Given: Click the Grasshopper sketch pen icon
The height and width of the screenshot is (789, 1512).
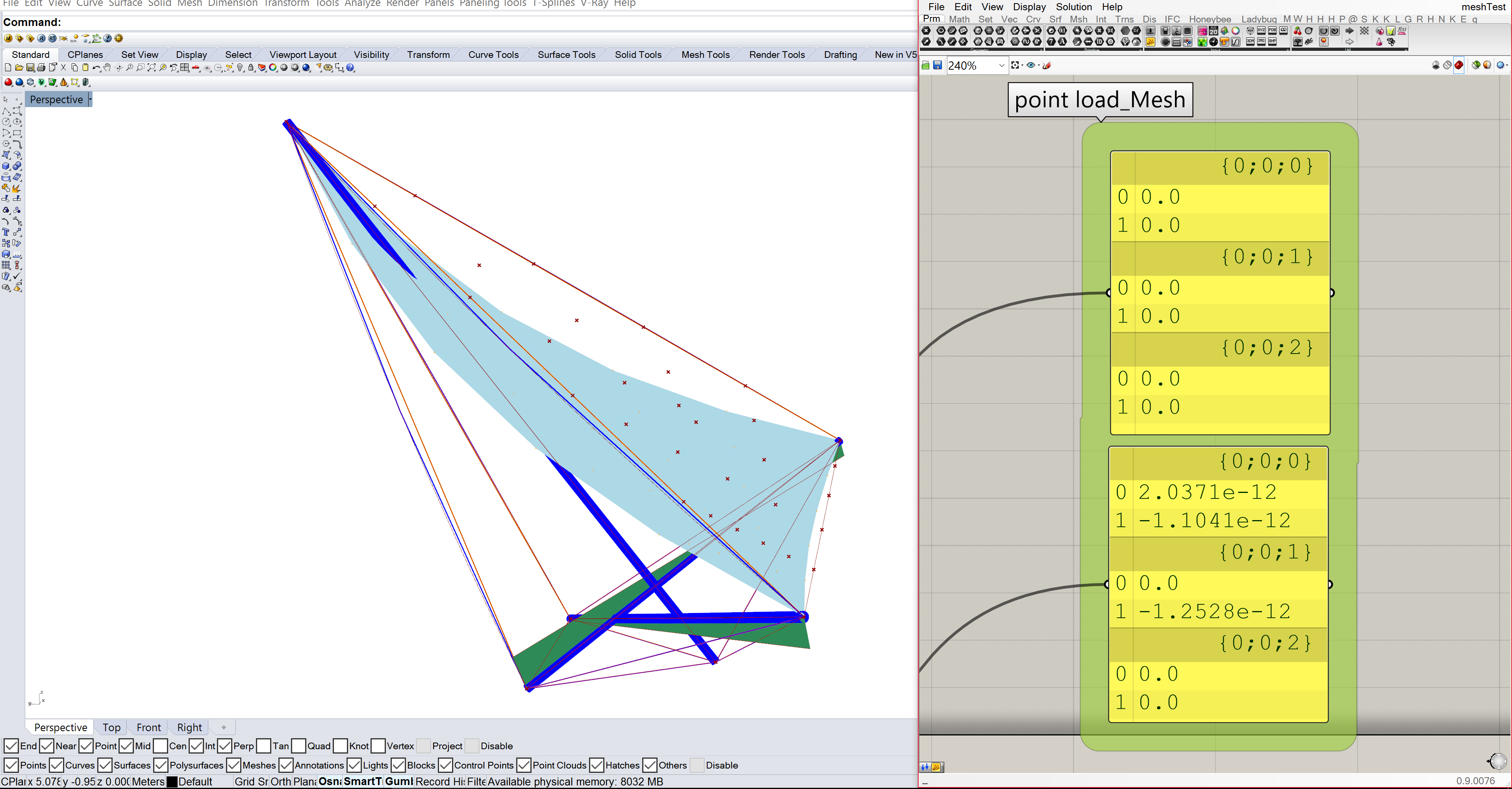Looking at the screenshot, I should coord(1047,65).
